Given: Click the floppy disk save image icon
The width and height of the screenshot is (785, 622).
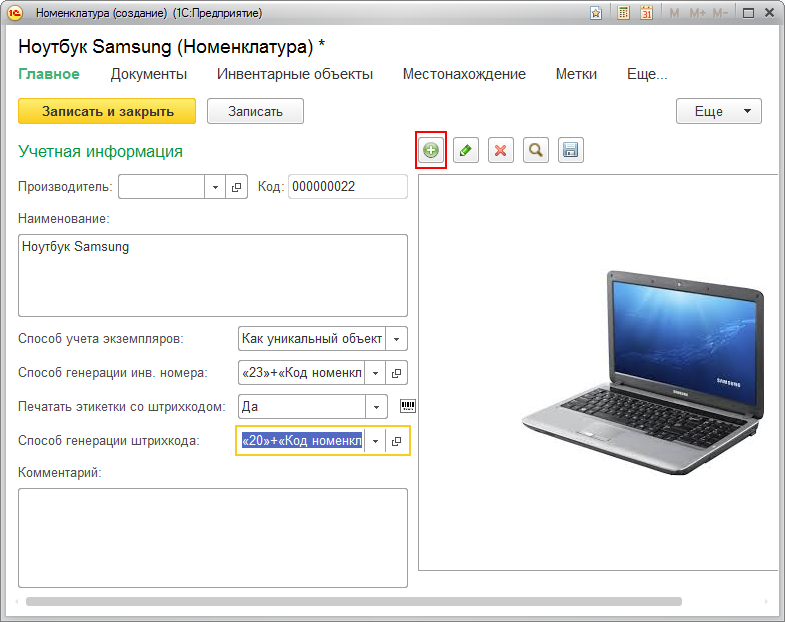Looking at the screenshot, I should click(x=571, y=150).
